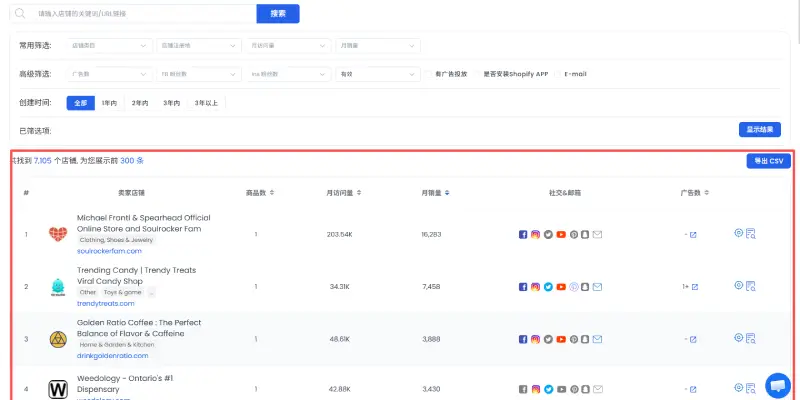Click the 'Clothing, Shoes & Jewelry' category tag

(x=116, y=240)
